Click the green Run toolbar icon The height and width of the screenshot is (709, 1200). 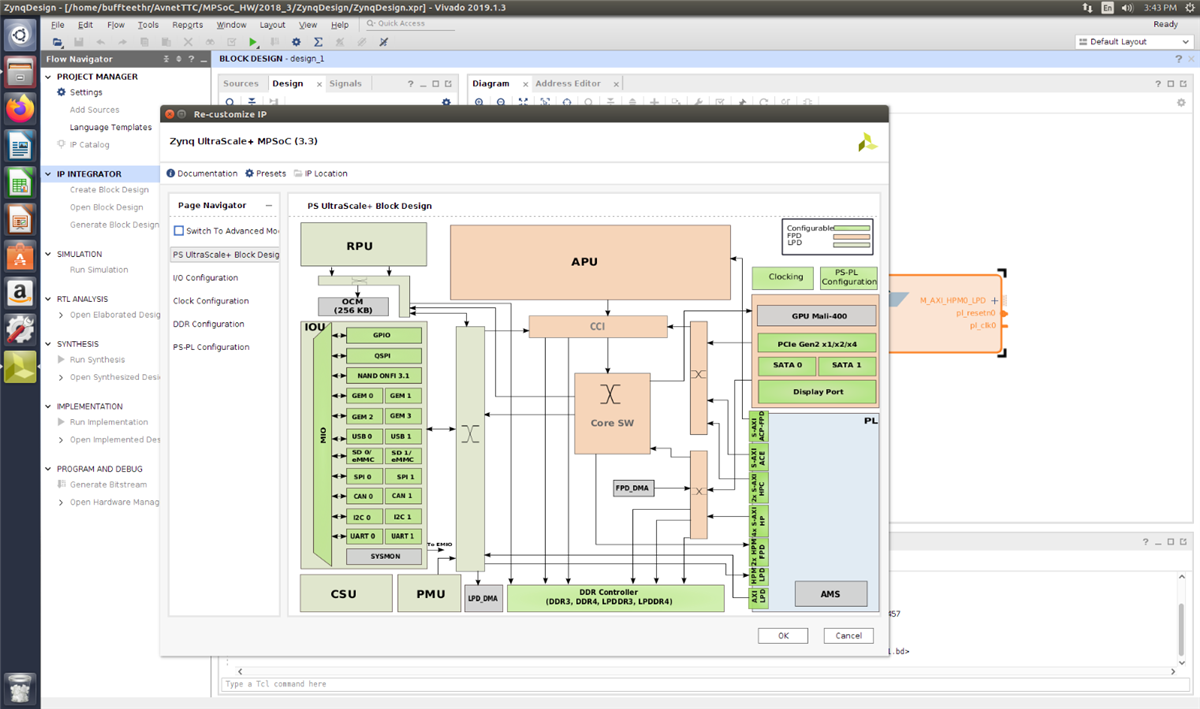click(253, 42)
